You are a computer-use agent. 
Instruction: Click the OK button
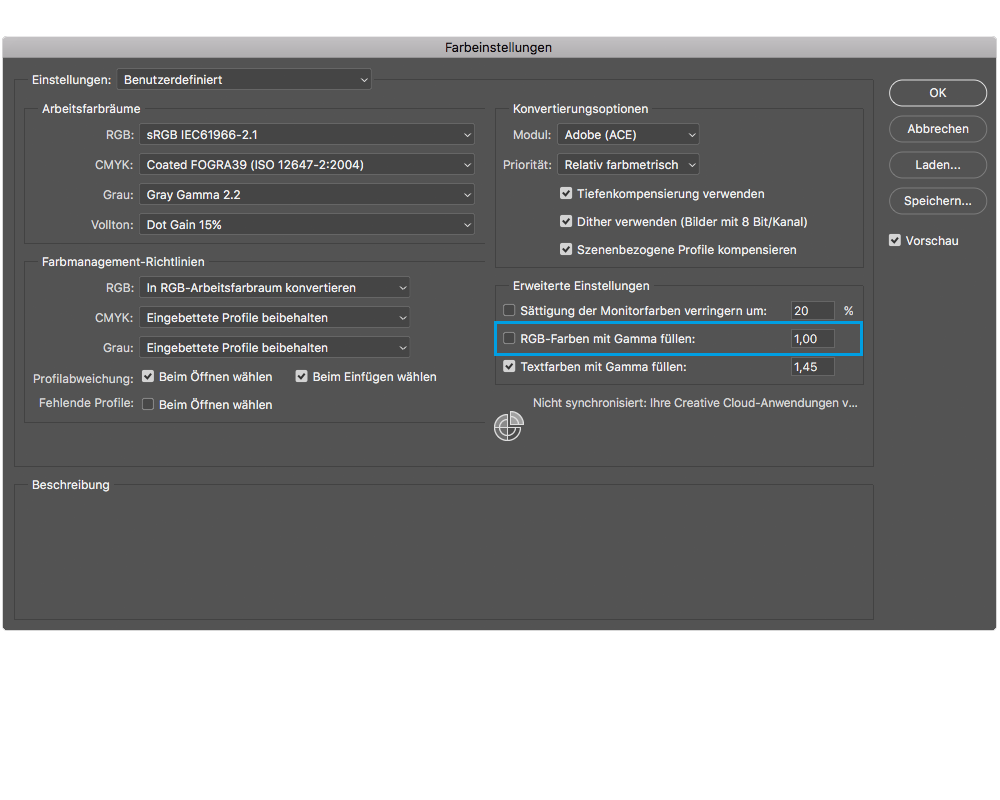click(x=937, y=93)
